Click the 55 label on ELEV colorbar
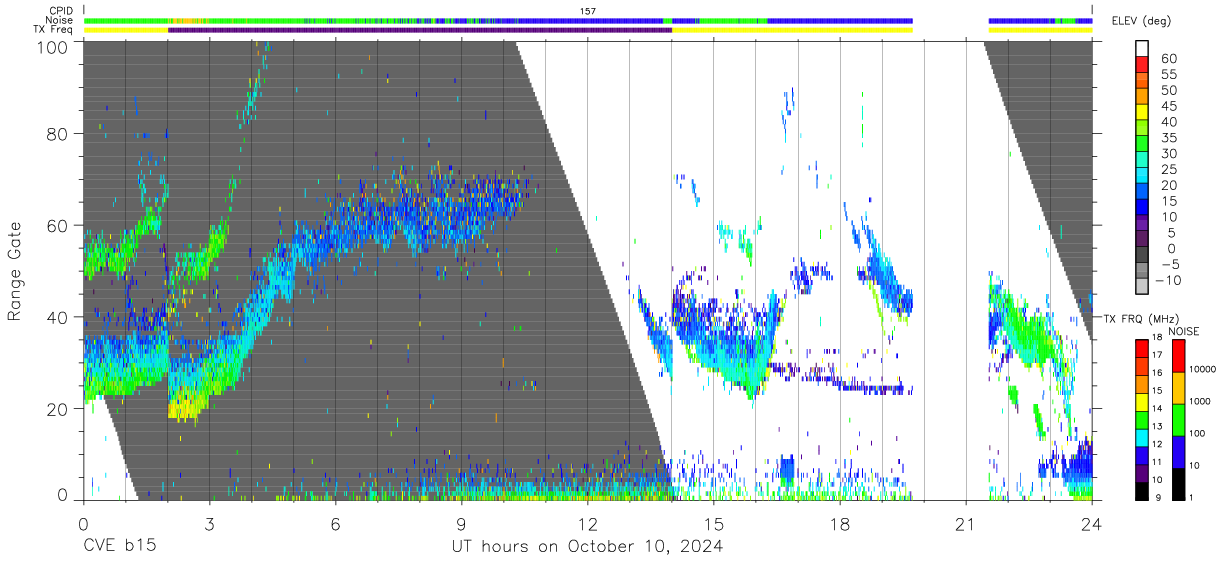The image size is (1228, 567). (1169, 75)
